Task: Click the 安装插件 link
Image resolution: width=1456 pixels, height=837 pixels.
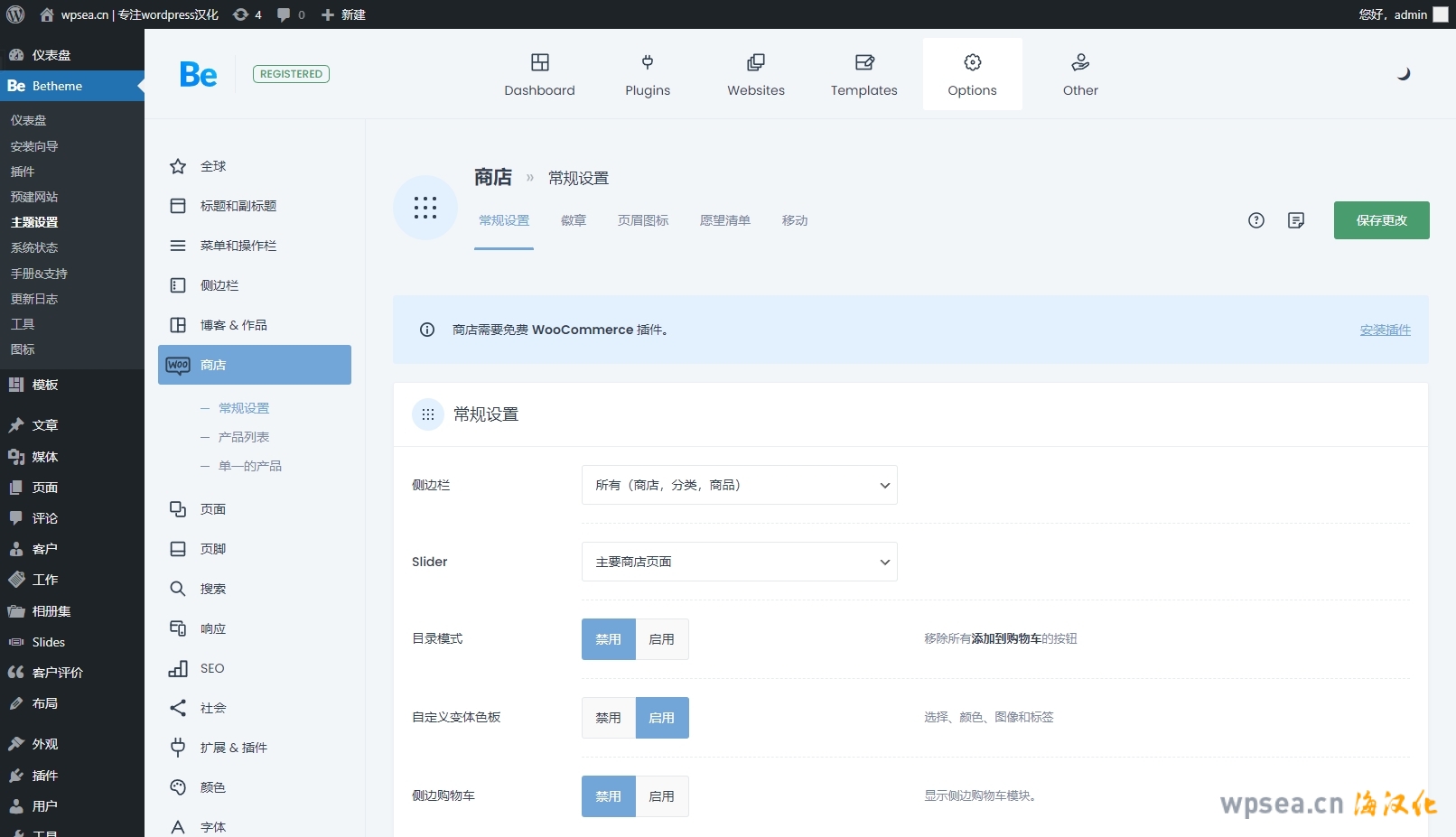Action: (1385, 330)
